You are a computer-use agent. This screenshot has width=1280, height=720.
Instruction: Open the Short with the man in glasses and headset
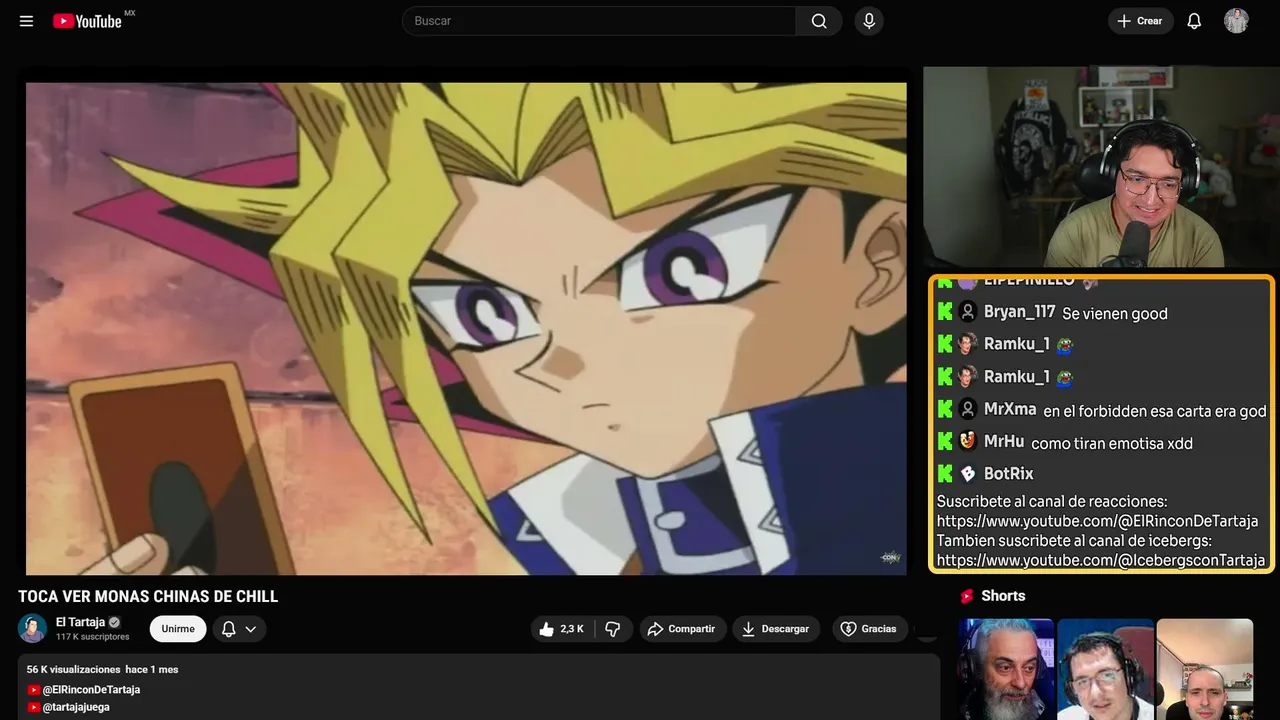[x=1105, y=669]
